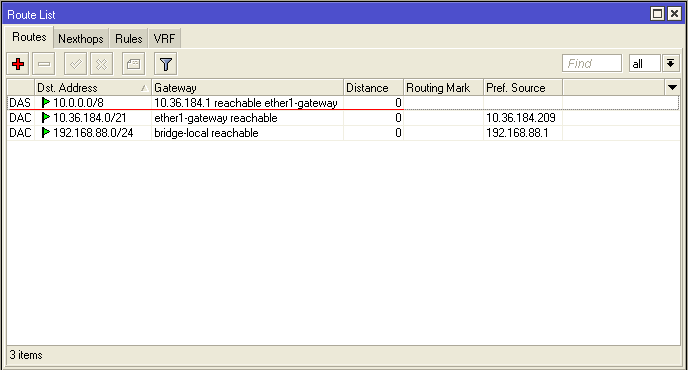Click gateway 'bridge-local reachable'
Viewport: 688px width, 370px height.
click(x=206, y=133)
